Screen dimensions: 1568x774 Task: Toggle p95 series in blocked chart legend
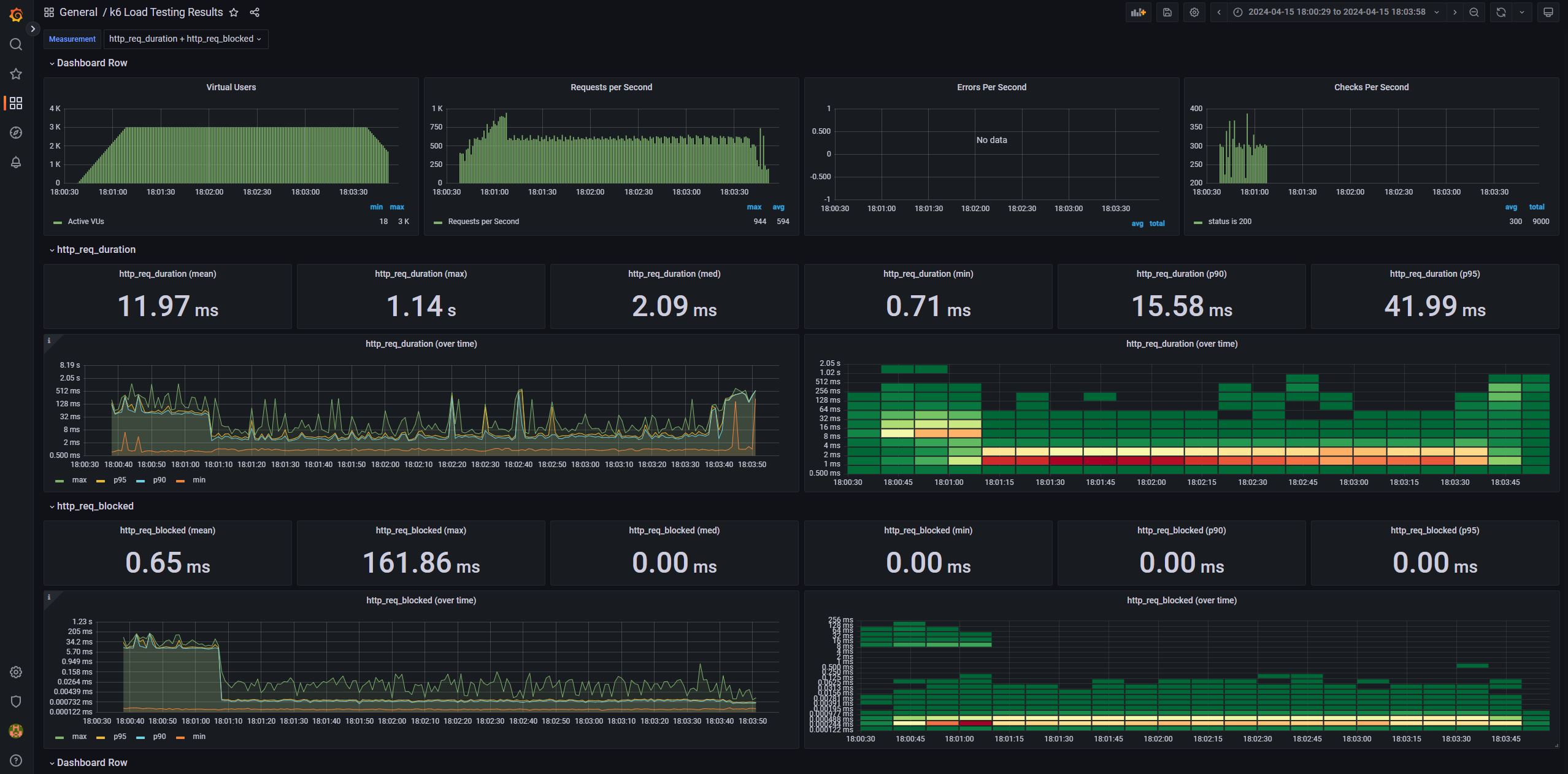(120, 737)
